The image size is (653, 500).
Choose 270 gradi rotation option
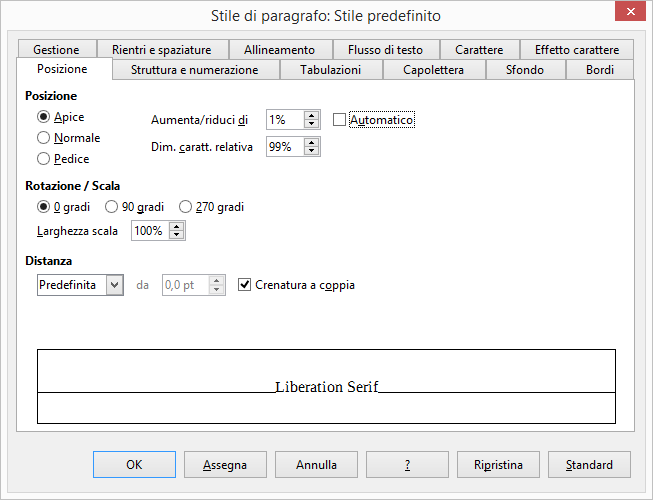[x=186, y=207]
